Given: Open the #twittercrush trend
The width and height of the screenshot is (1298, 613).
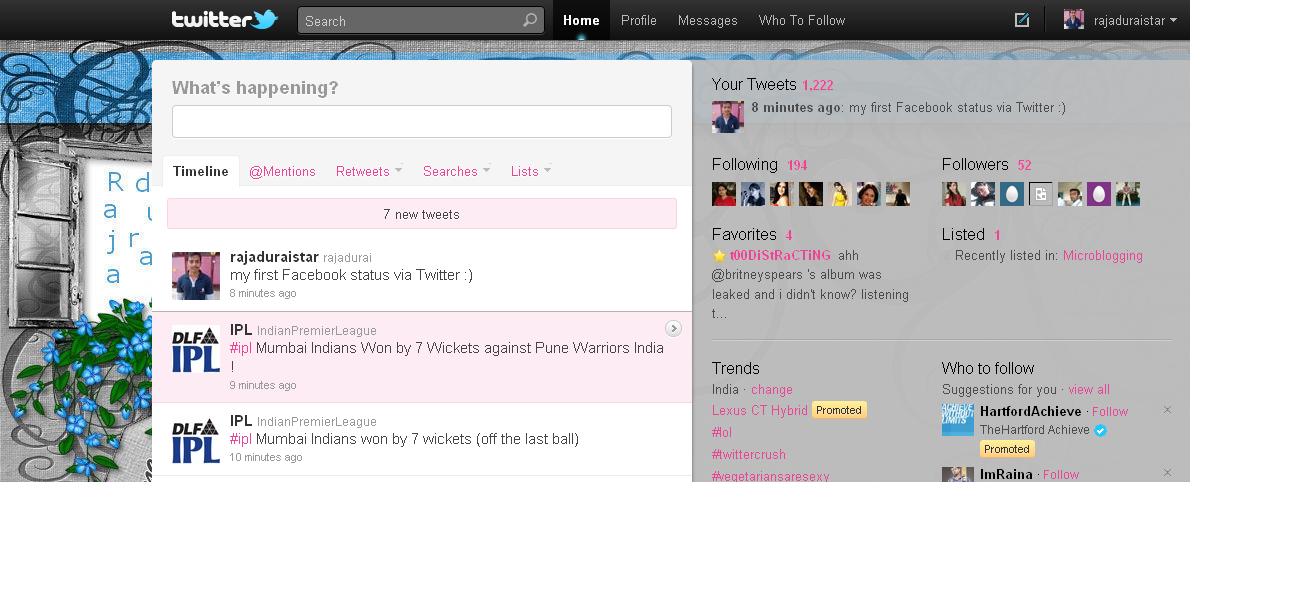Looking at the screenshot, I should [x=748, y=455].
